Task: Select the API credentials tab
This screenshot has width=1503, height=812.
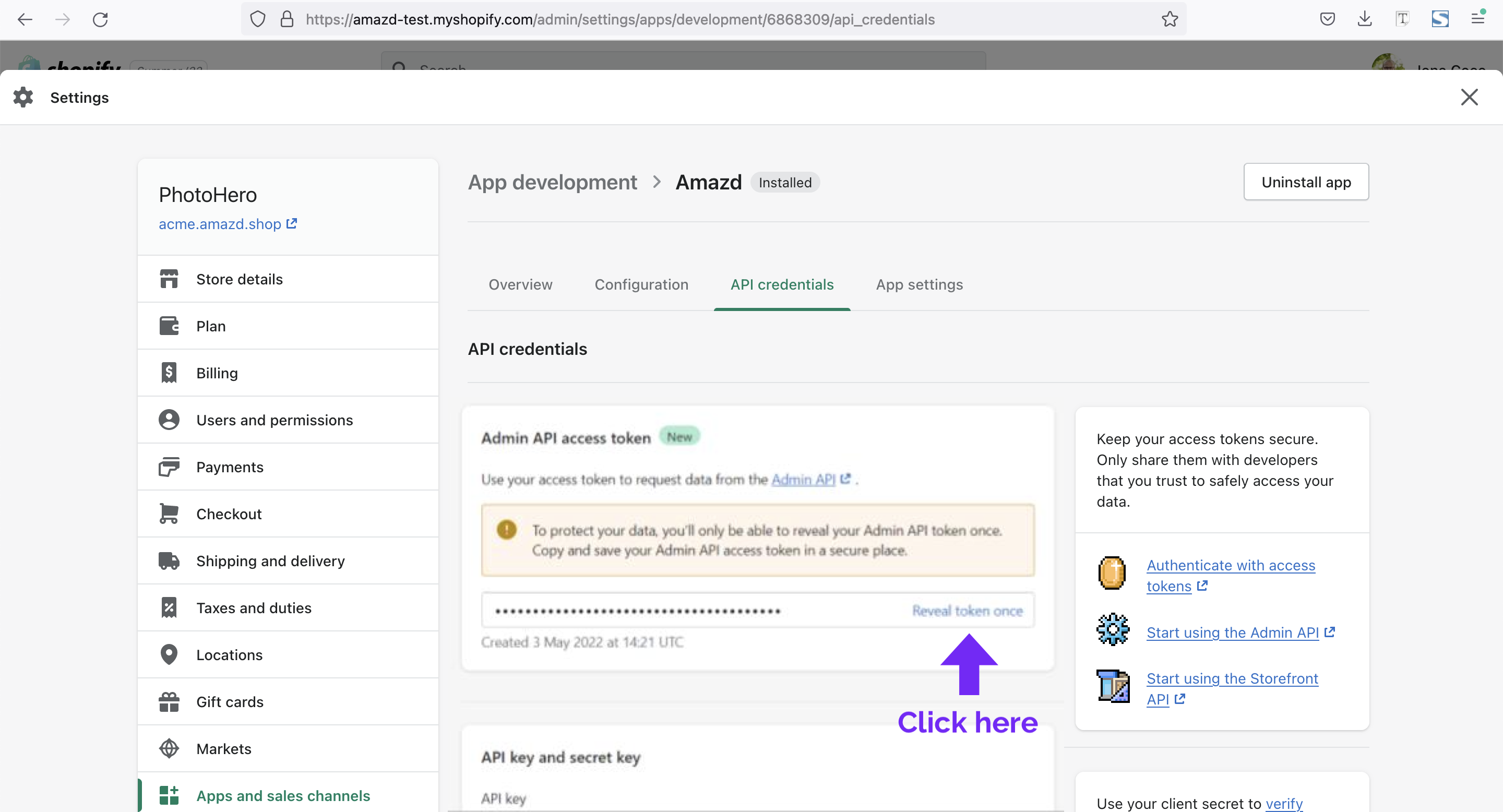Action: (x=782, y=284)
